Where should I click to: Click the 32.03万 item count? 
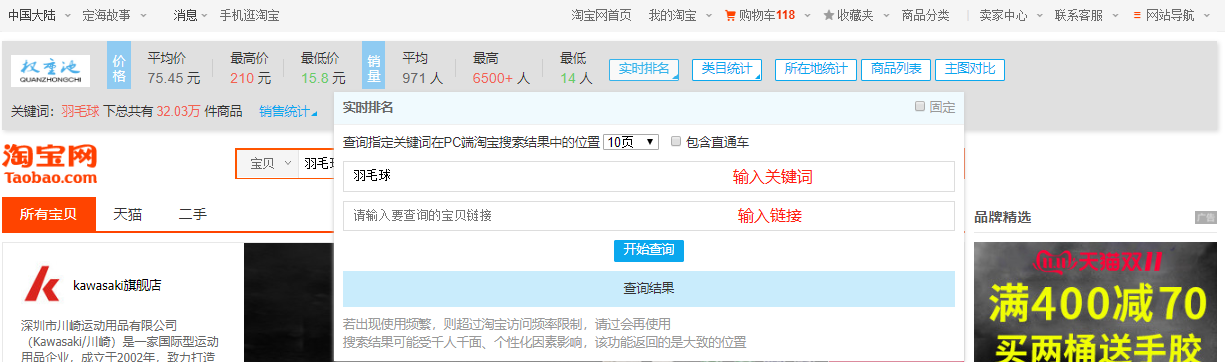pos(178,112)
